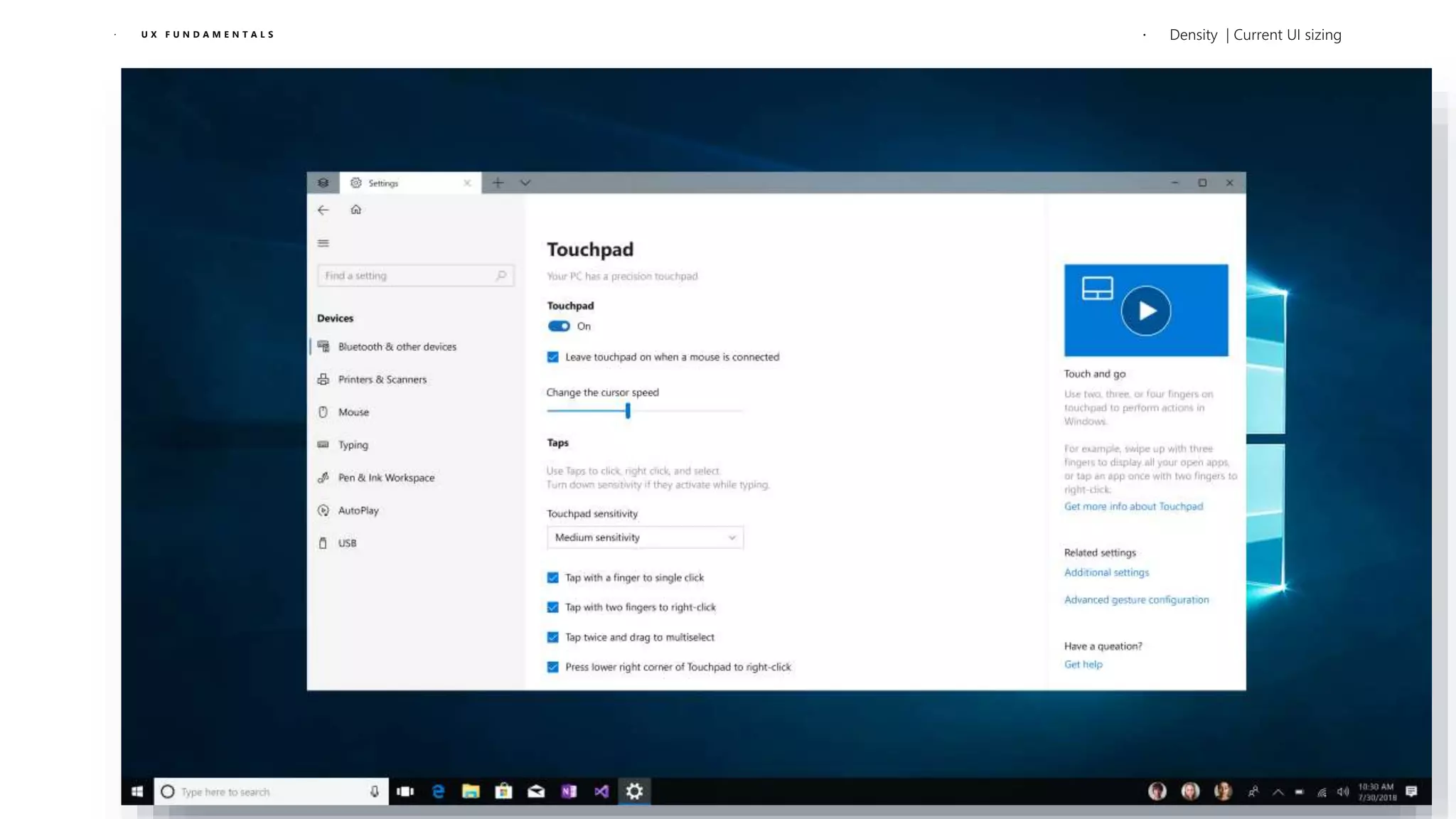Click Advanced gesture configuration link
Image resolution: width=1456 pixels, height=819 pixels.
point(1136,600)
